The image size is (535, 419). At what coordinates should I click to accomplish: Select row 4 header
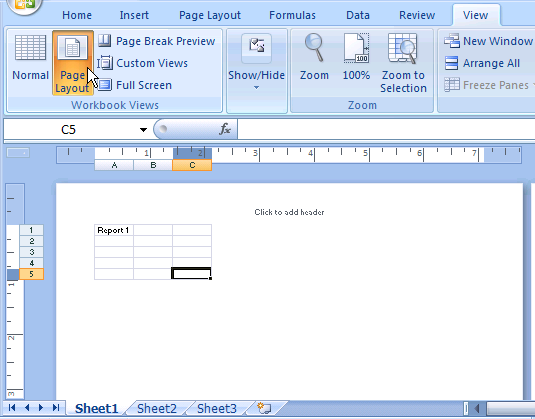31,263
